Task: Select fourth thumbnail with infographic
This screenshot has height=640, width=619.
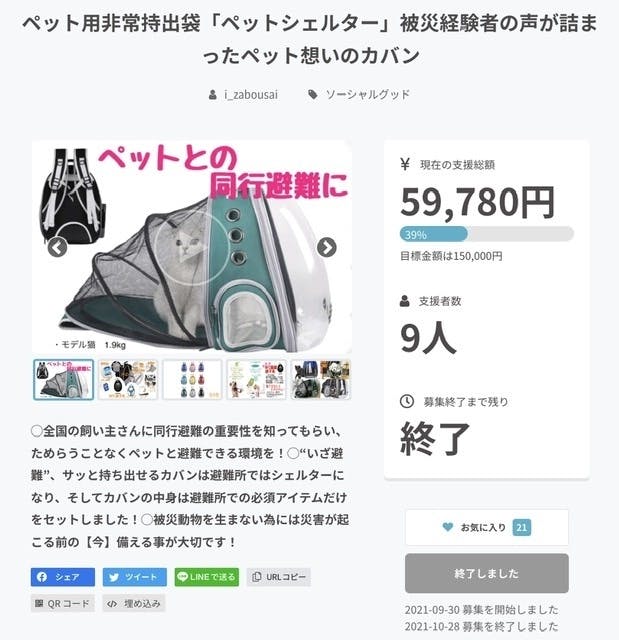Action: pos(257,380)
